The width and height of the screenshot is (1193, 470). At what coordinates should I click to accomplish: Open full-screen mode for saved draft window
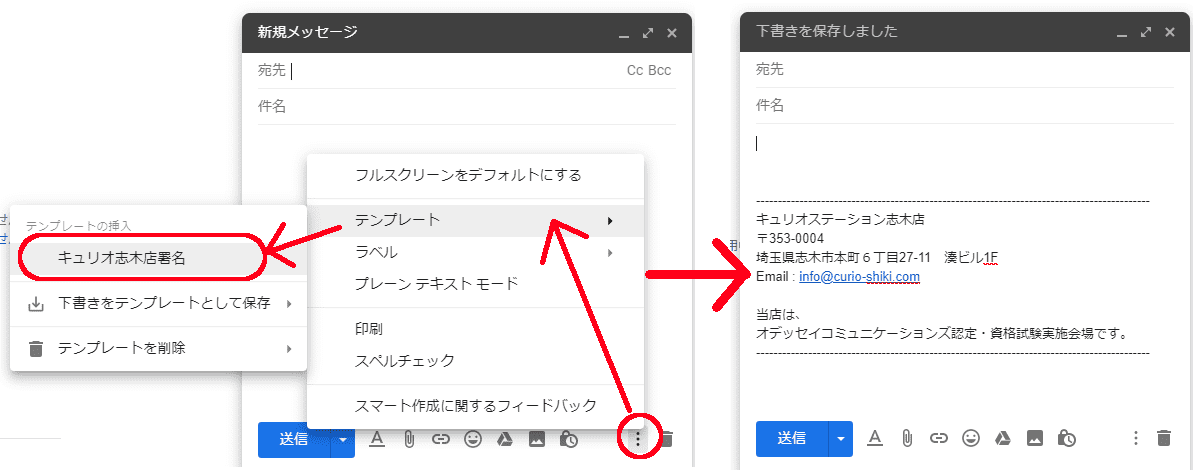tap(1145, 33)
